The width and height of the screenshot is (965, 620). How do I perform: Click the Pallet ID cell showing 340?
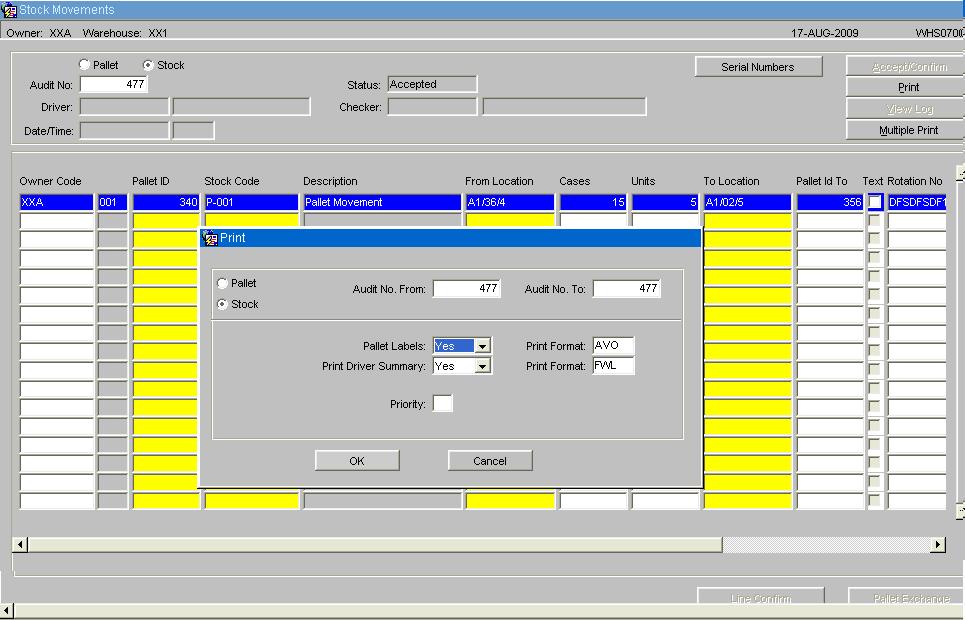tap(166, 203)
